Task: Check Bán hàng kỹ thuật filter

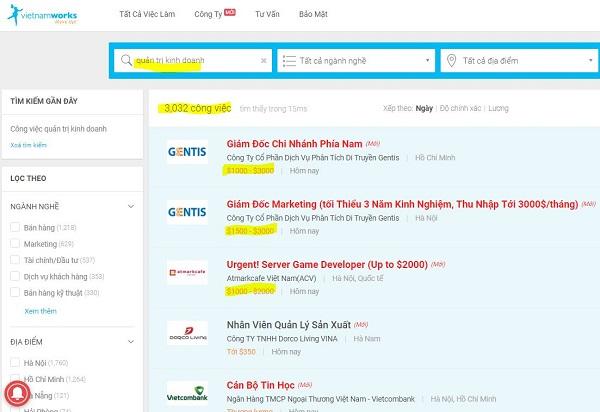Action: [x=15, y=293]
